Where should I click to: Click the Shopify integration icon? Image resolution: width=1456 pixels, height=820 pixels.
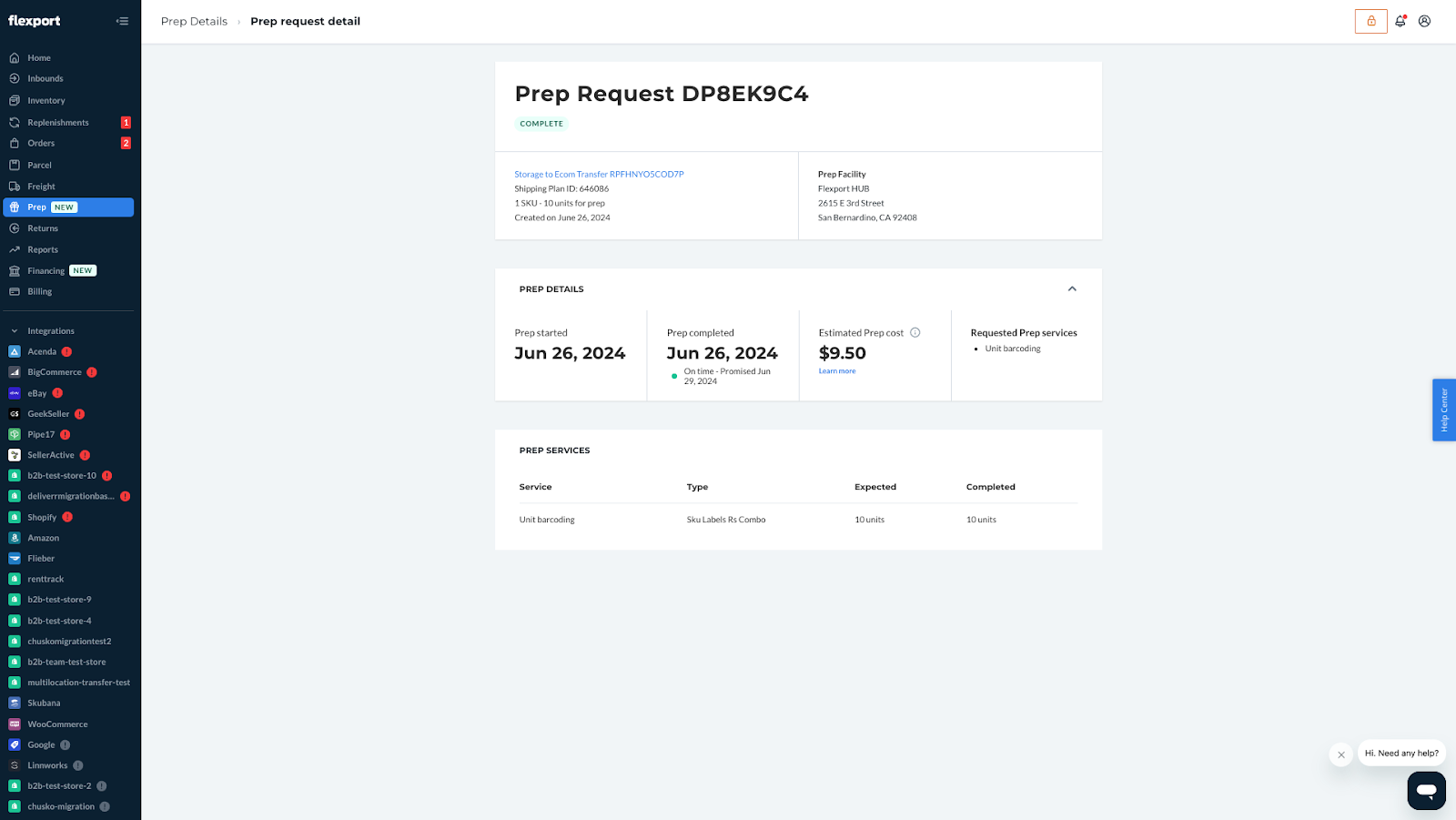click(x=14, y=517)
